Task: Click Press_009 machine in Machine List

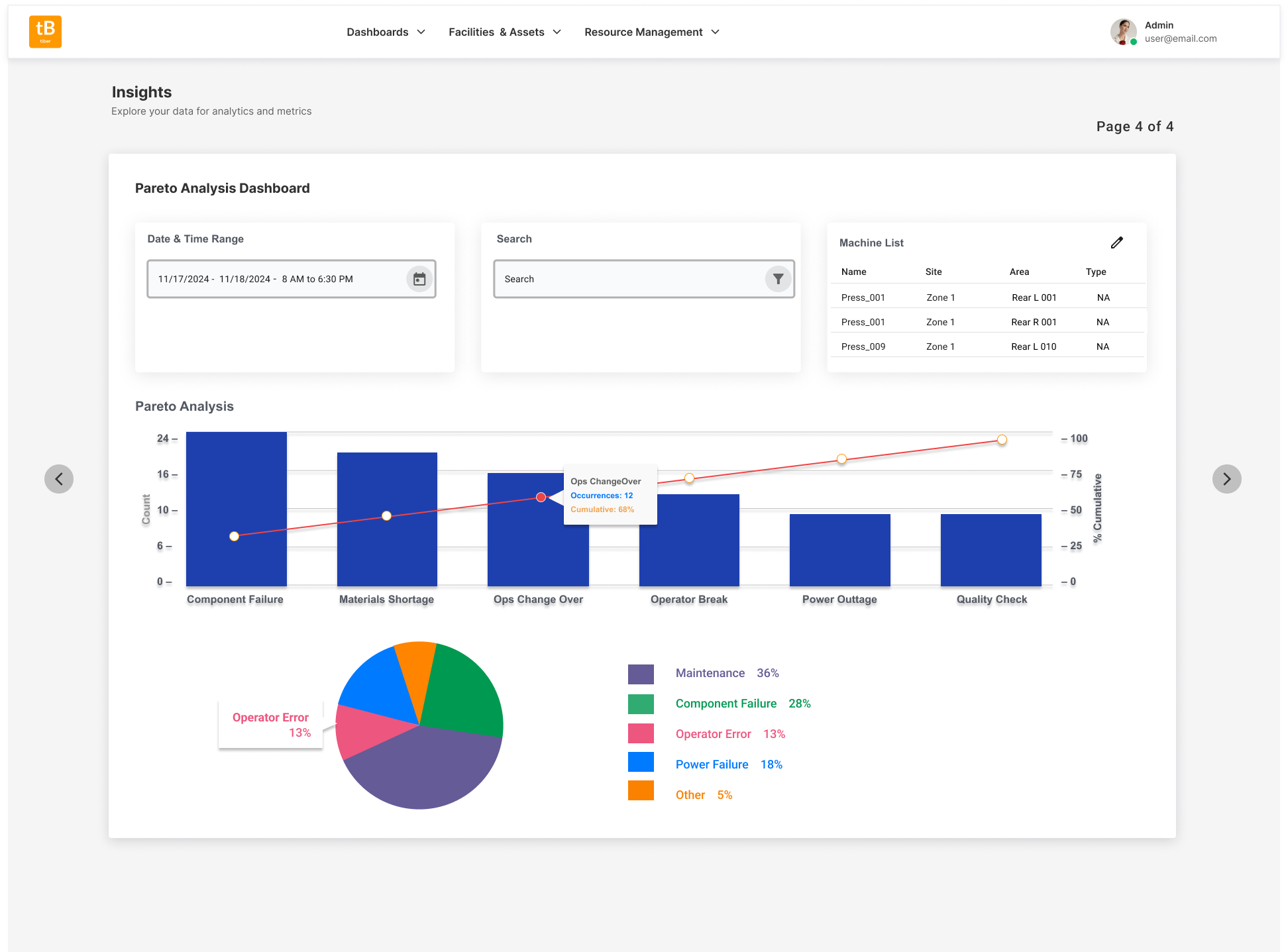Action: pos(864,346)
